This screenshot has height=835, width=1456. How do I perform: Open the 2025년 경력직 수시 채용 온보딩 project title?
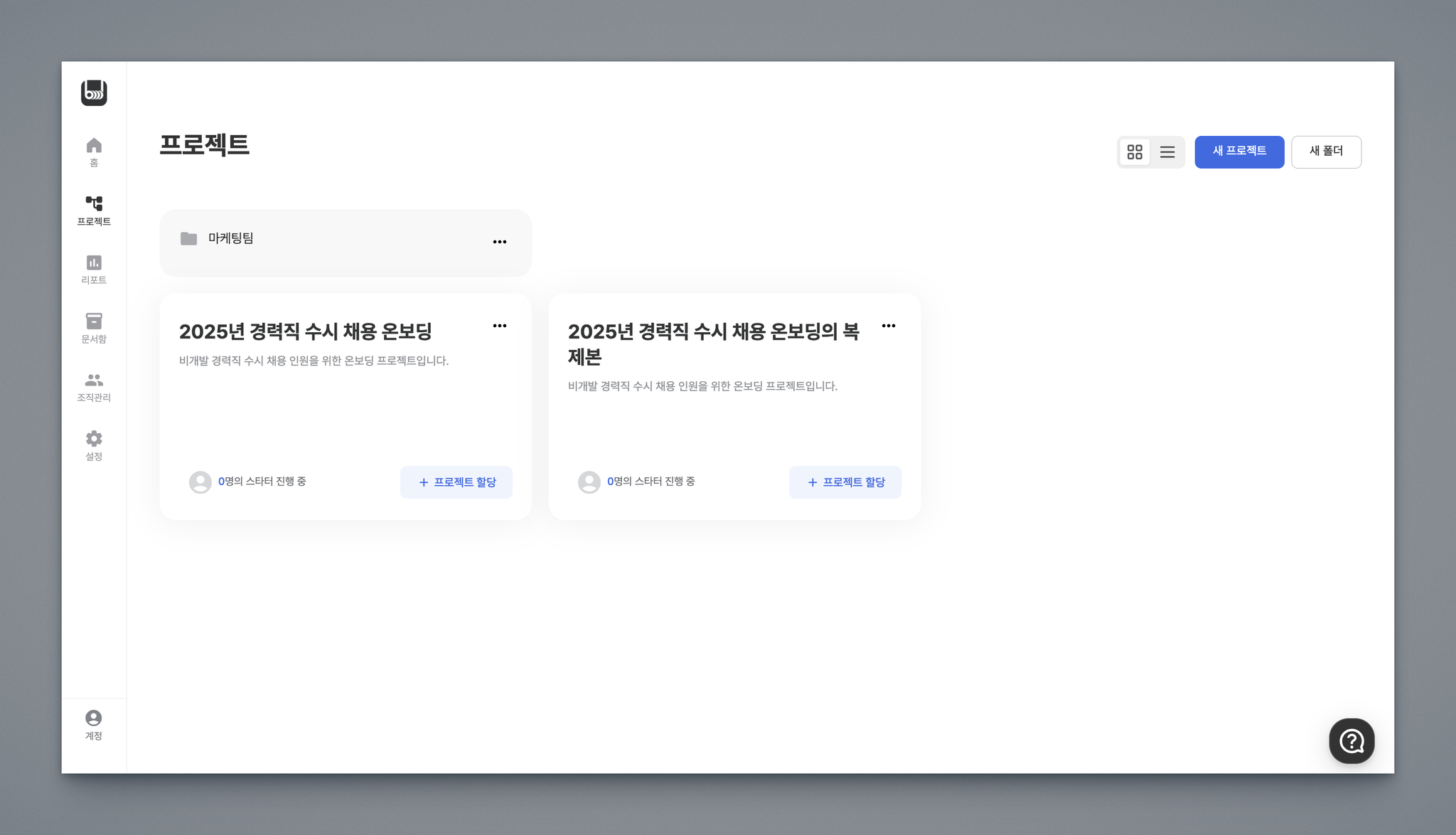[x=306, y=331]
